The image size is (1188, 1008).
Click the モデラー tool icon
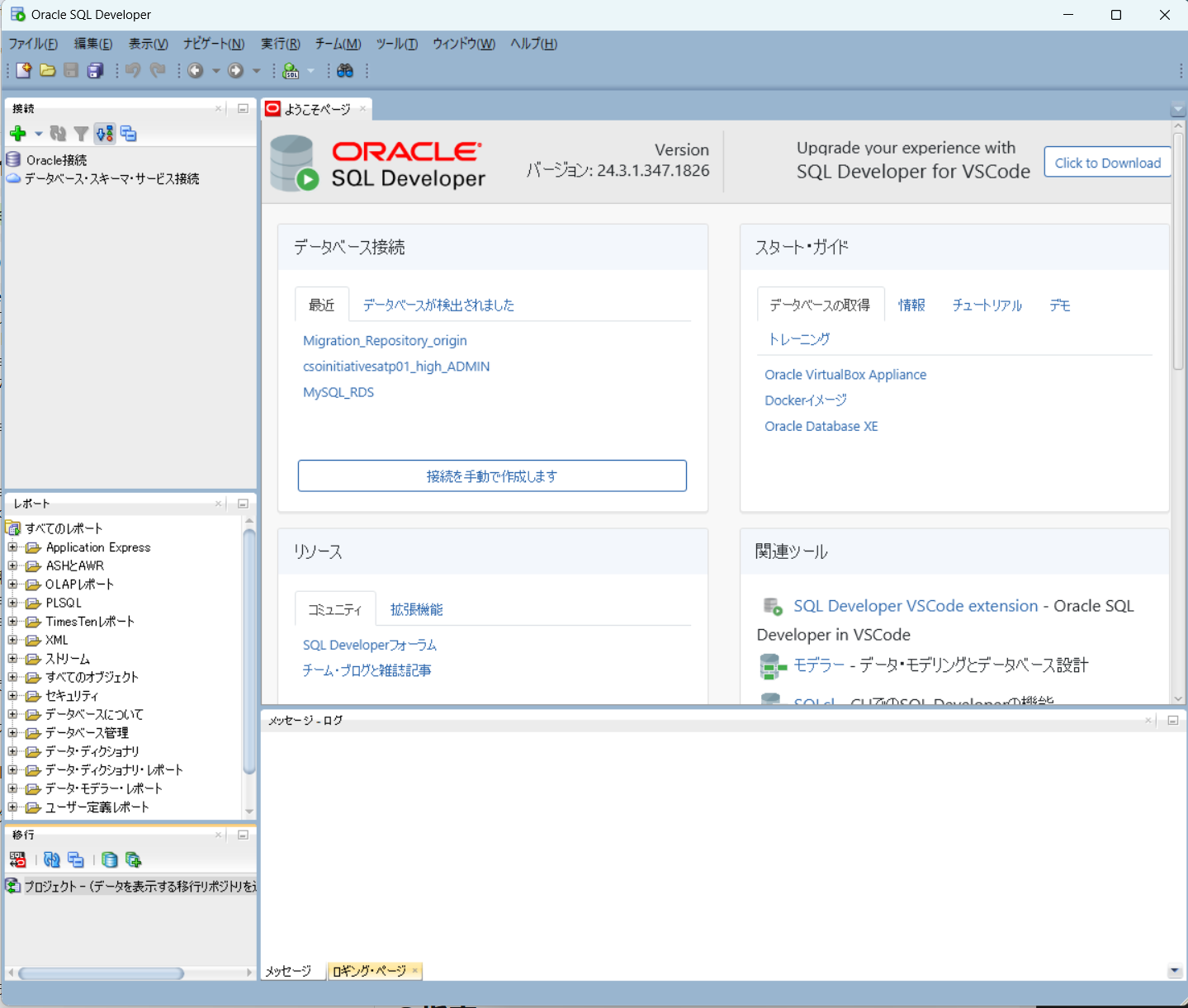[x=773, y=665]
